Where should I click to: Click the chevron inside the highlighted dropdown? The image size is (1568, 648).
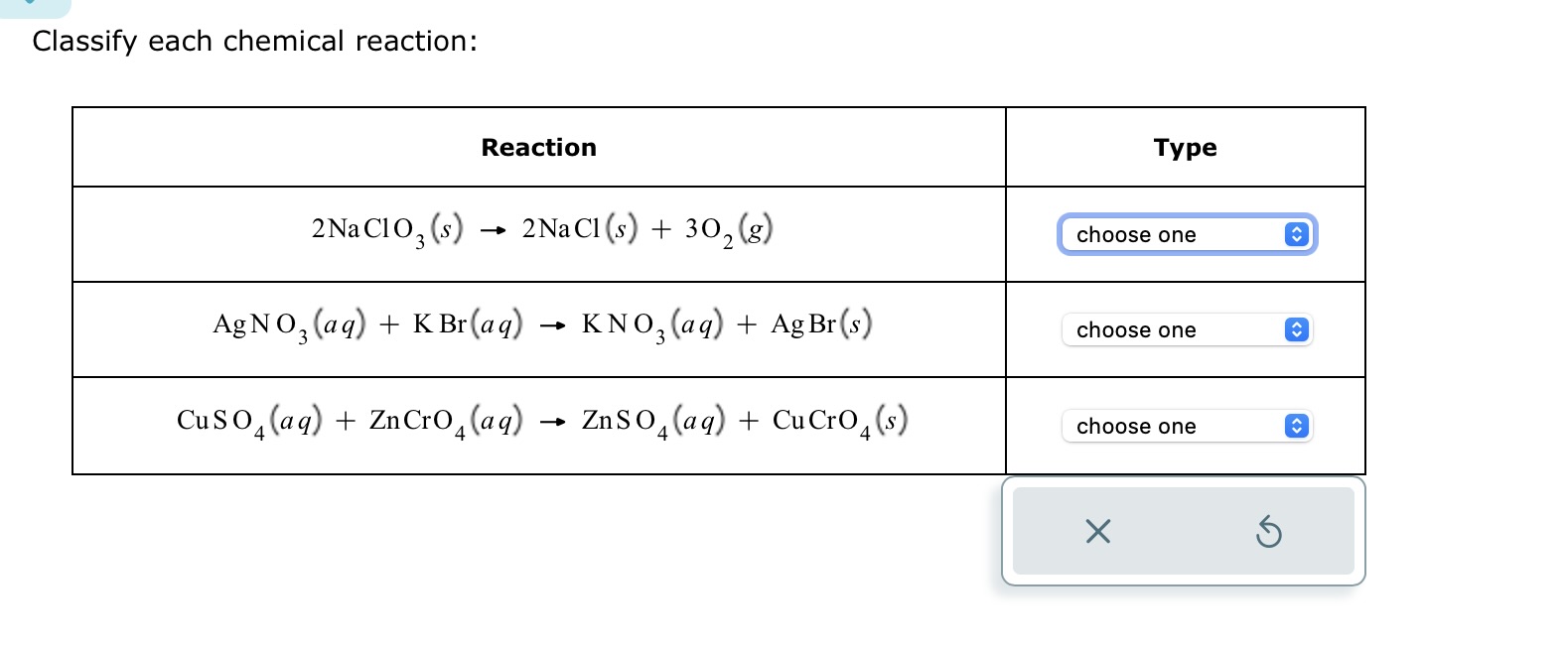pyautogui.click(x=1296, y=234)
